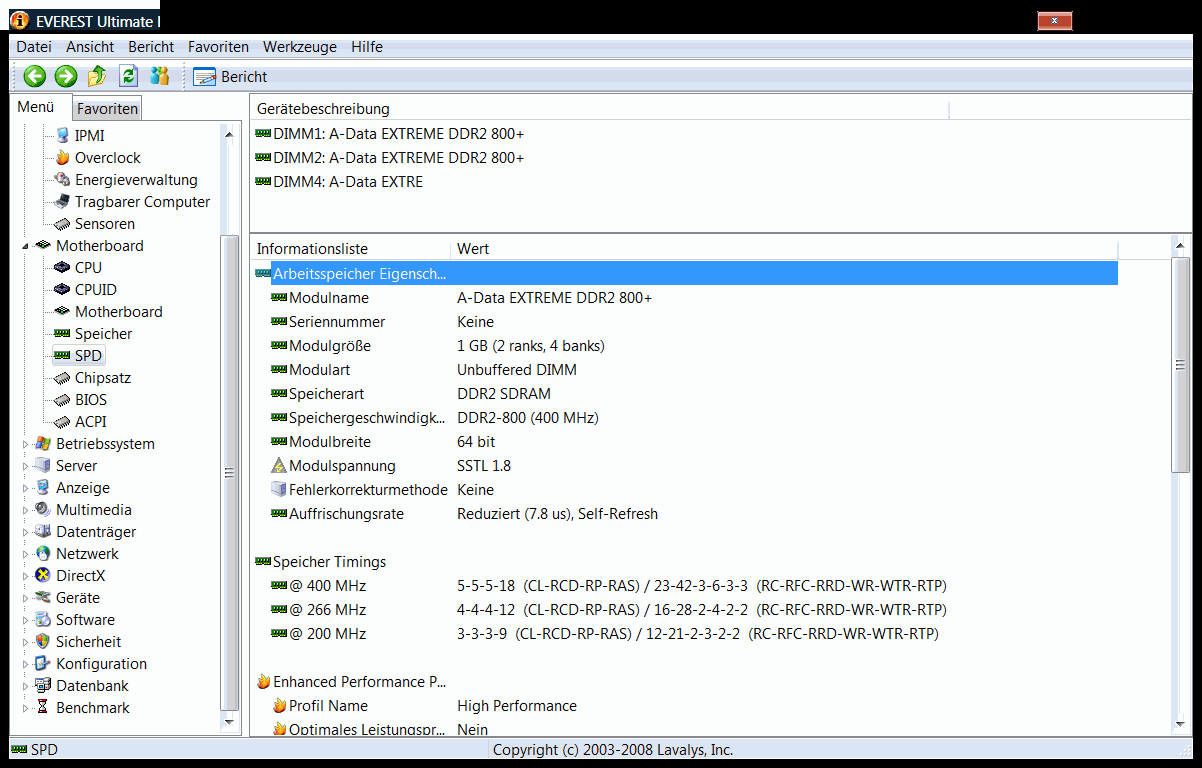Image resolution: width=1202 pixels, height=768 pixels.
Task: Switch to the Favoriten tab
Action: (108, 109)
